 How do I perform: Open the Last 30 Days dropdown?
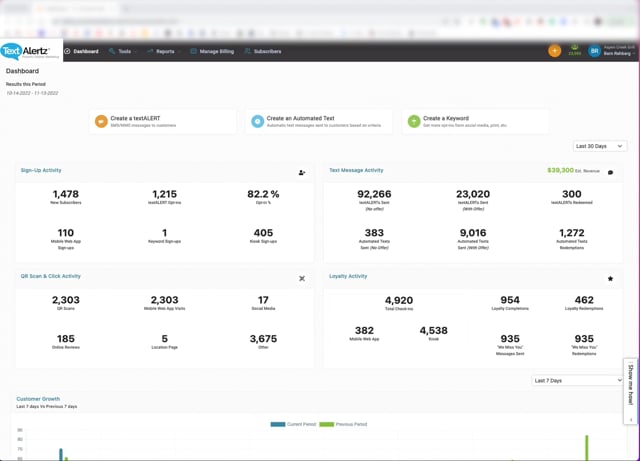[x=600, y=146]
